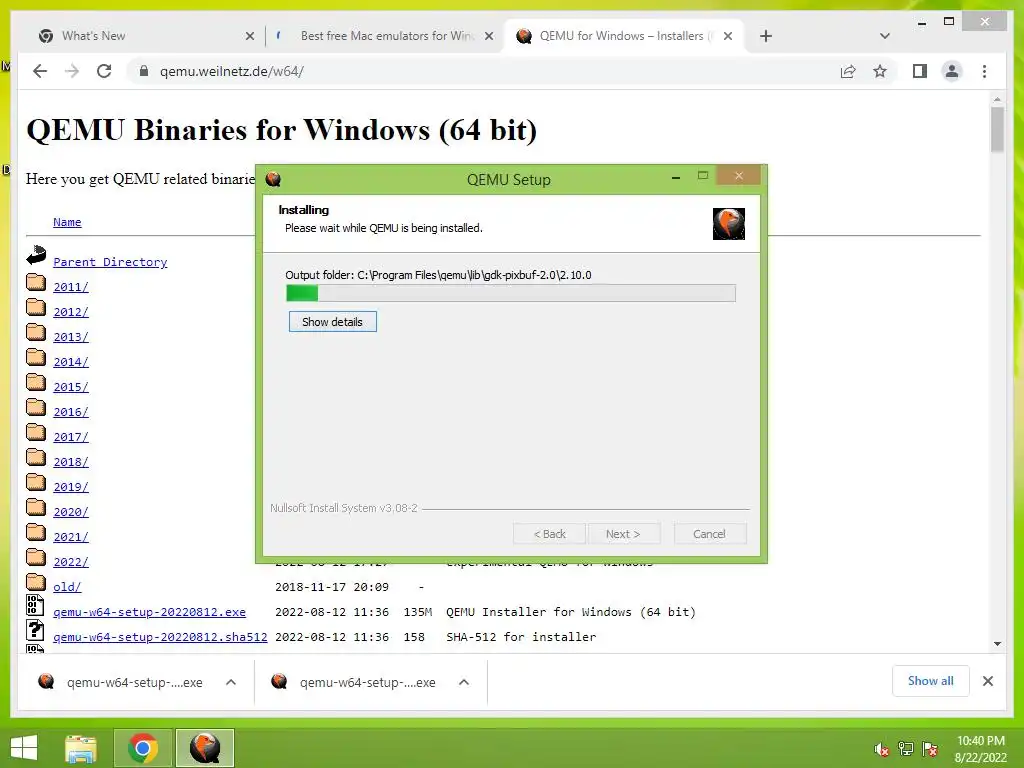Click the Chrome taskbar icon
1024x768 pixels.
[143, 748]
